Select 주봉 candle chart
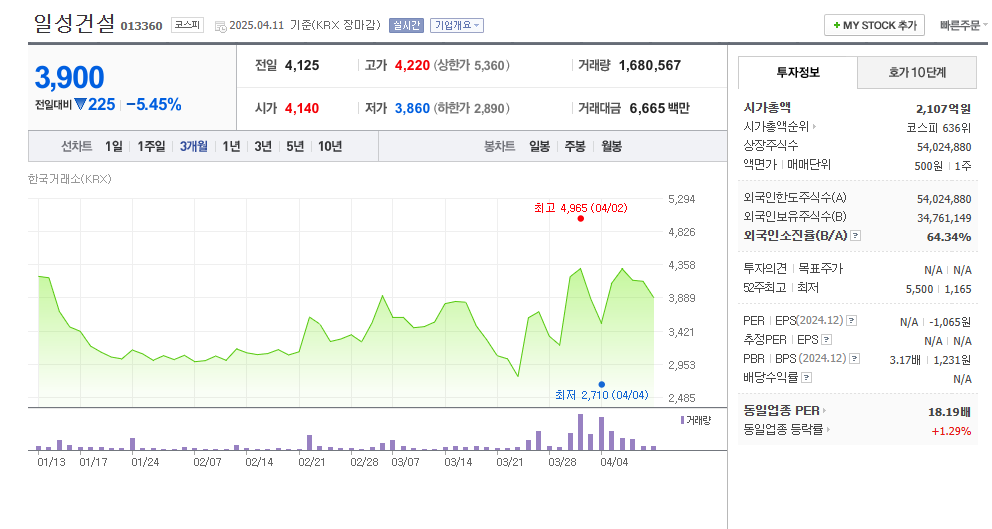 click(575, 147)
